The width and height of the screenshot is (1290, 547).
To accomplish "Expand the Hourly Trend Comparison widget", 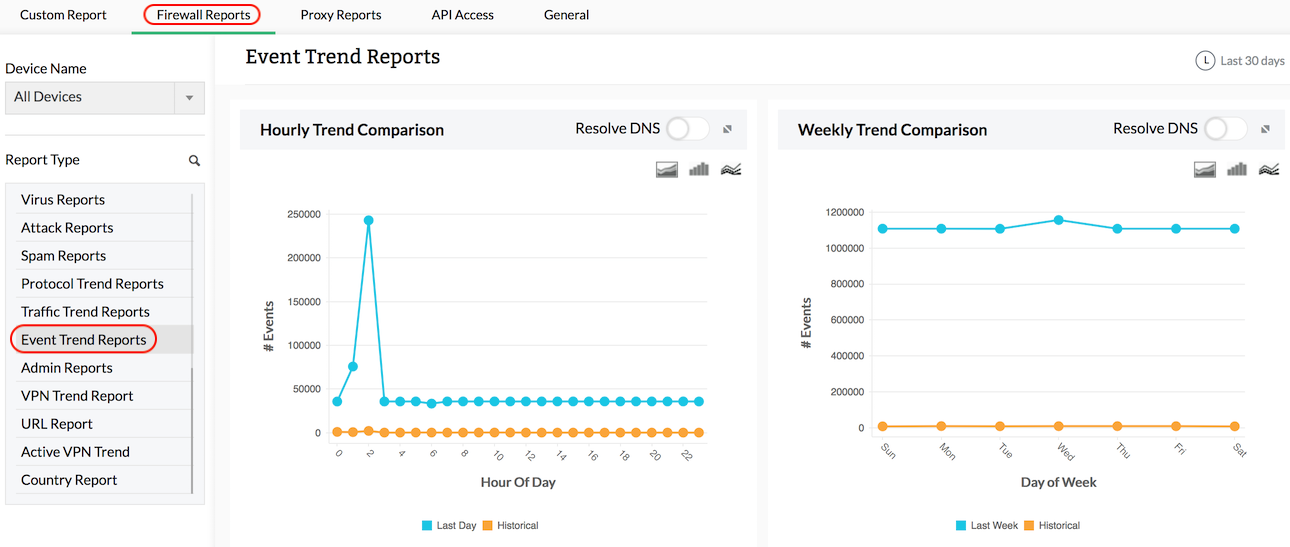I will tap(728, 129).
